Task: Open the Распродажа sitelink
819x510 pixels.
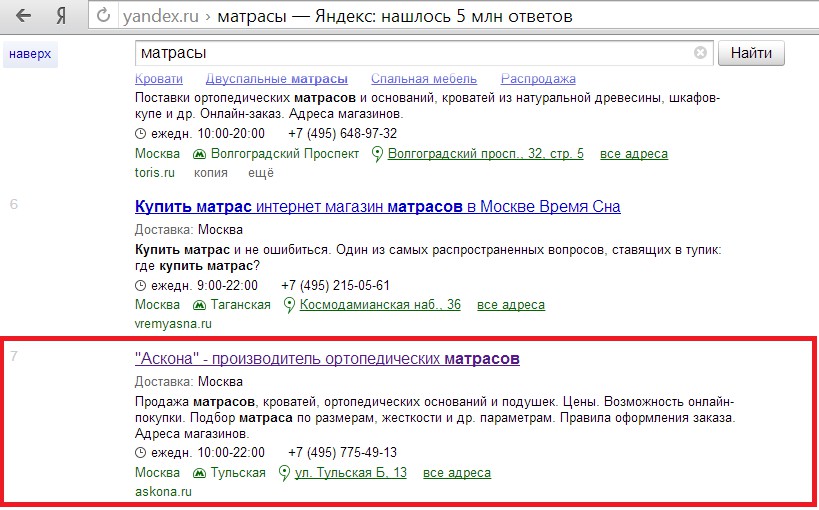Action: [x=539, y=79]
